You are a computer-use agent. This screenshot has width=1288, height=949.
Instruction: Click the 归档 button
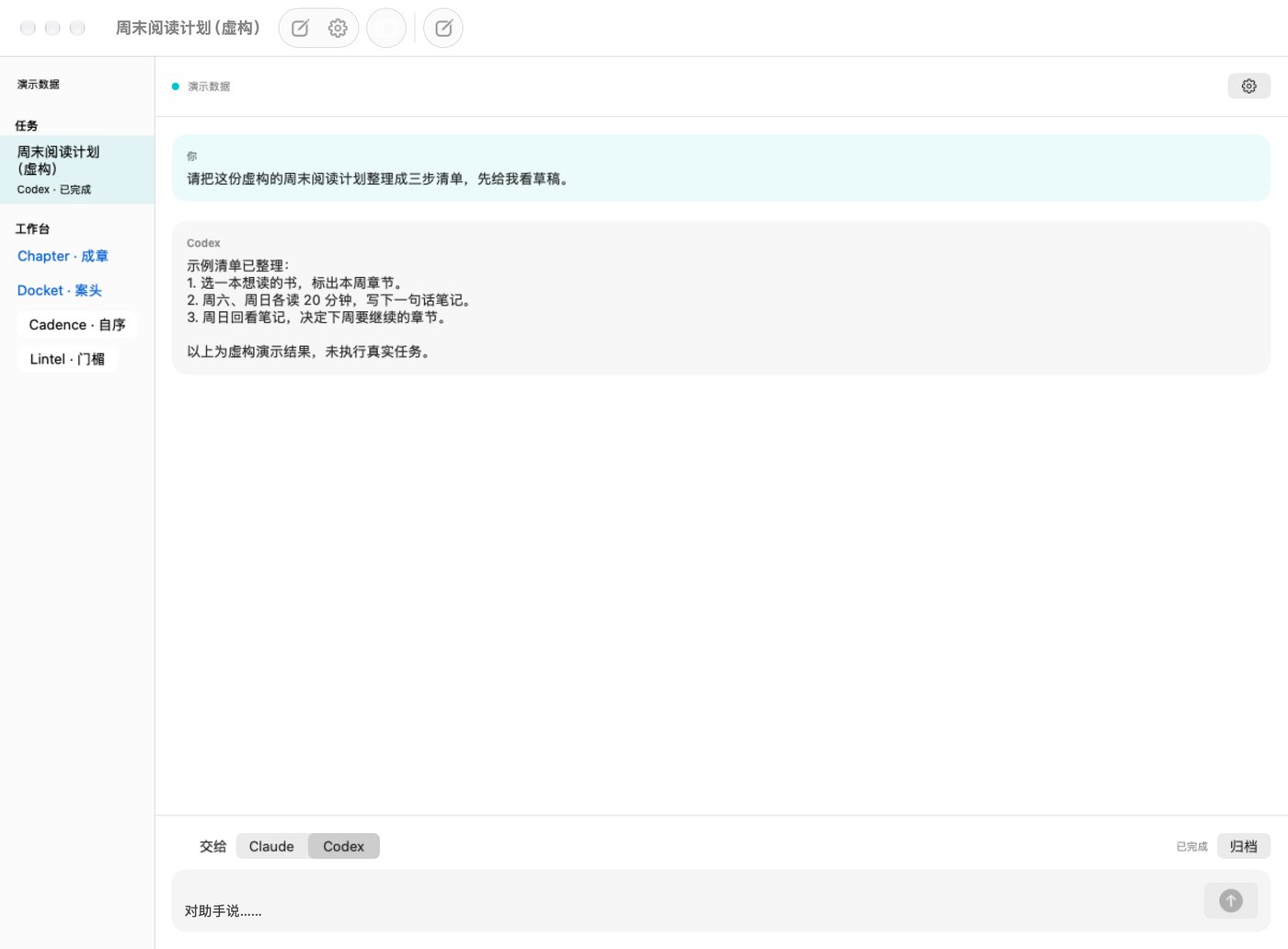click(1244, 846)
